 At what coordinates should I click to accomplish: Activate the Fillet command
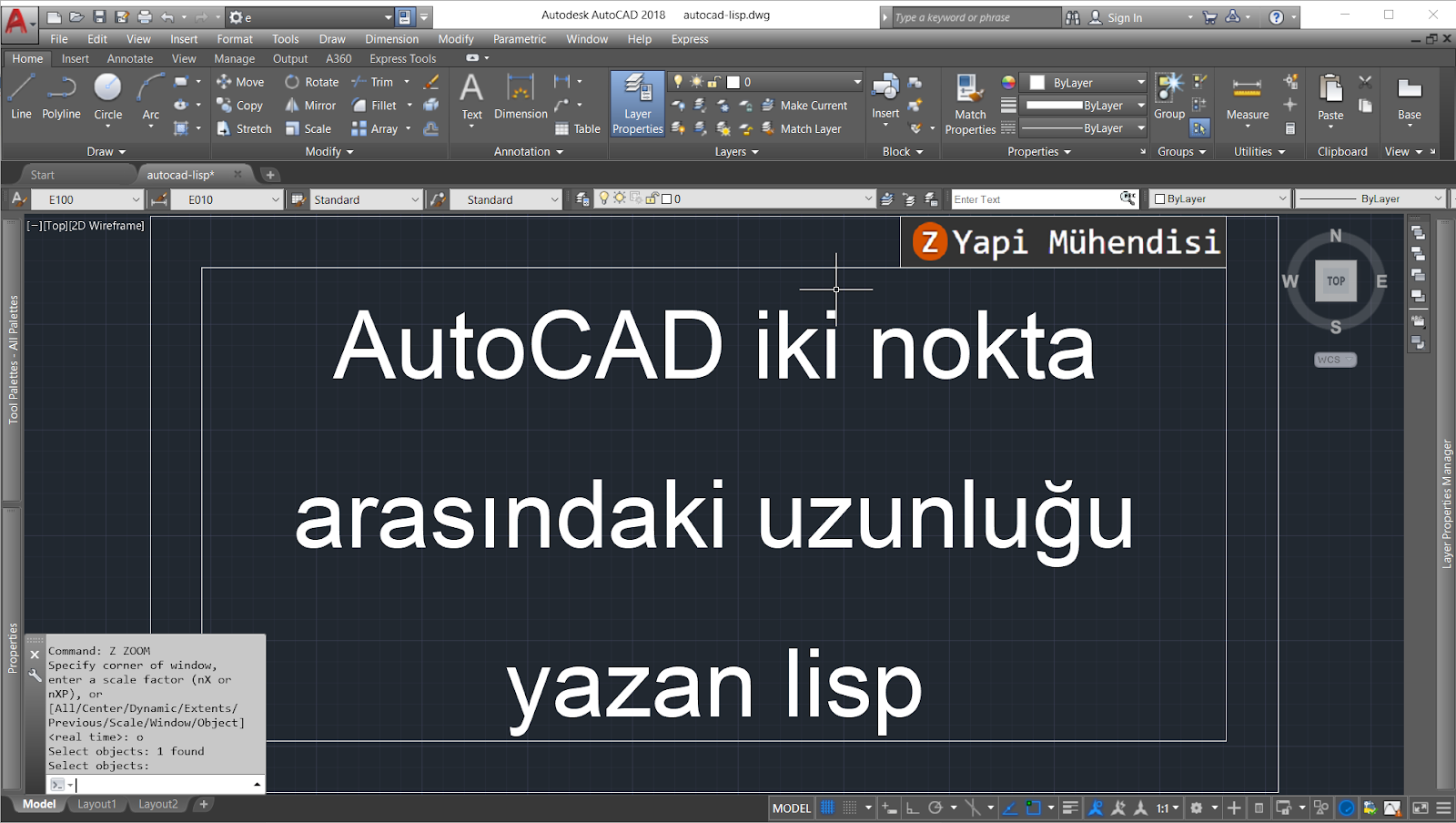pyautogui.click(x=374, y=106)
